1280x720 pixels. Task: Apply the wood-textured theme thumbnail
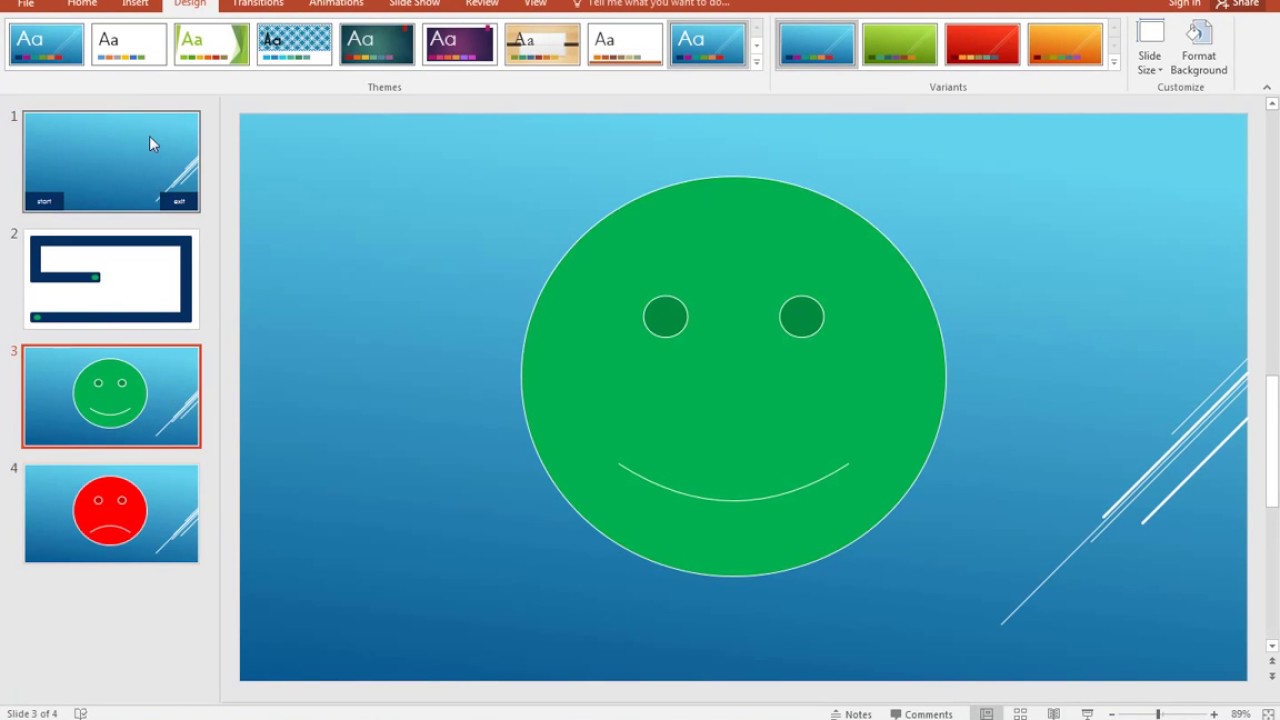pos(542,45)
